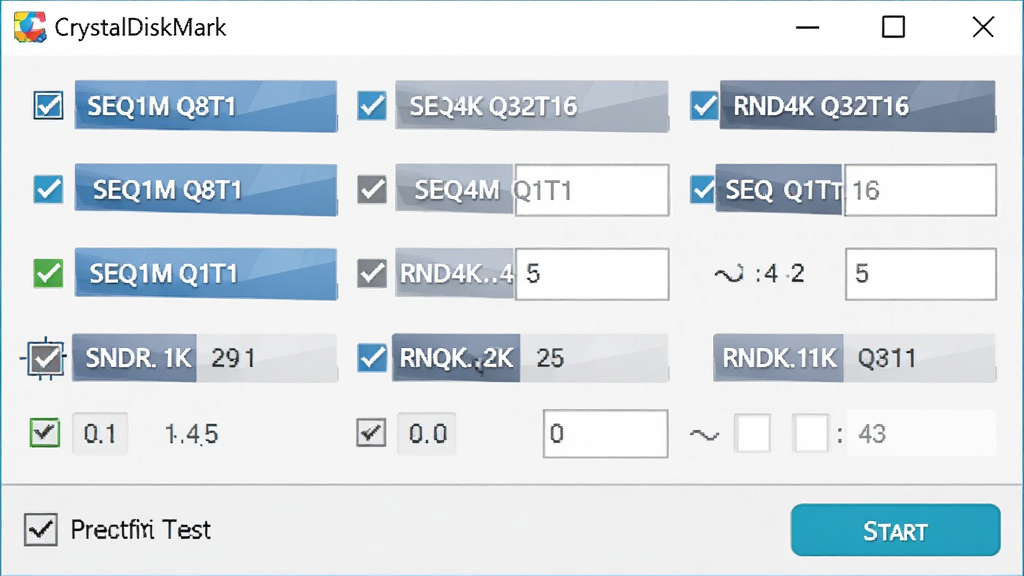Click the 0.1 value box

pyautogui.click(x=100, y=434)
